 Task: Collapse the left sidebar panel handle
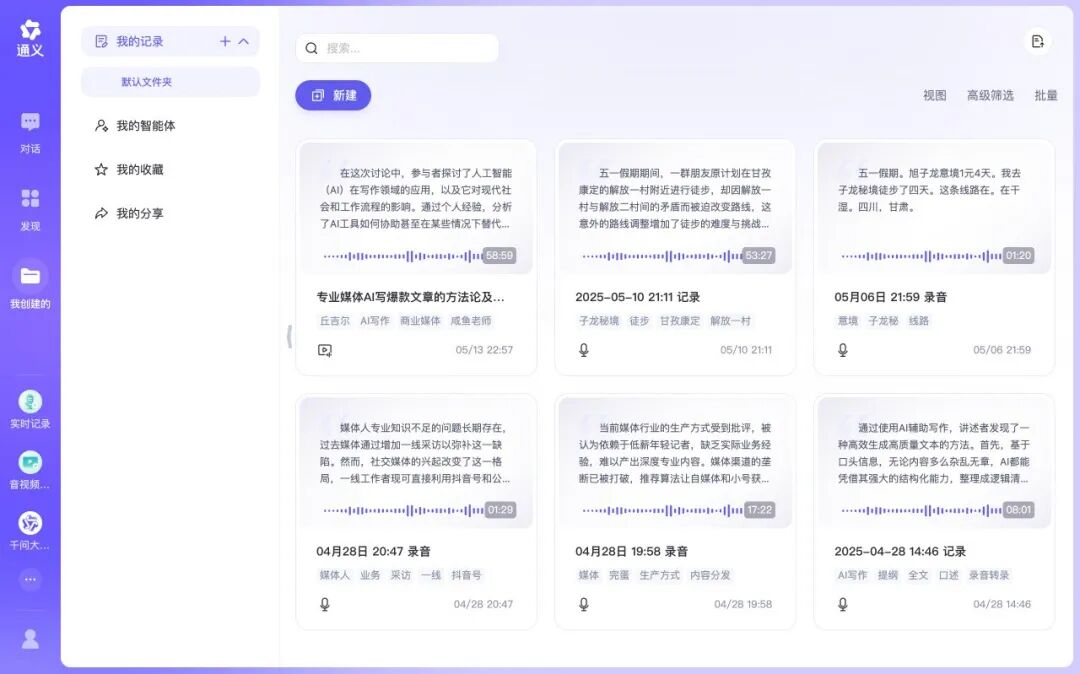289,337
